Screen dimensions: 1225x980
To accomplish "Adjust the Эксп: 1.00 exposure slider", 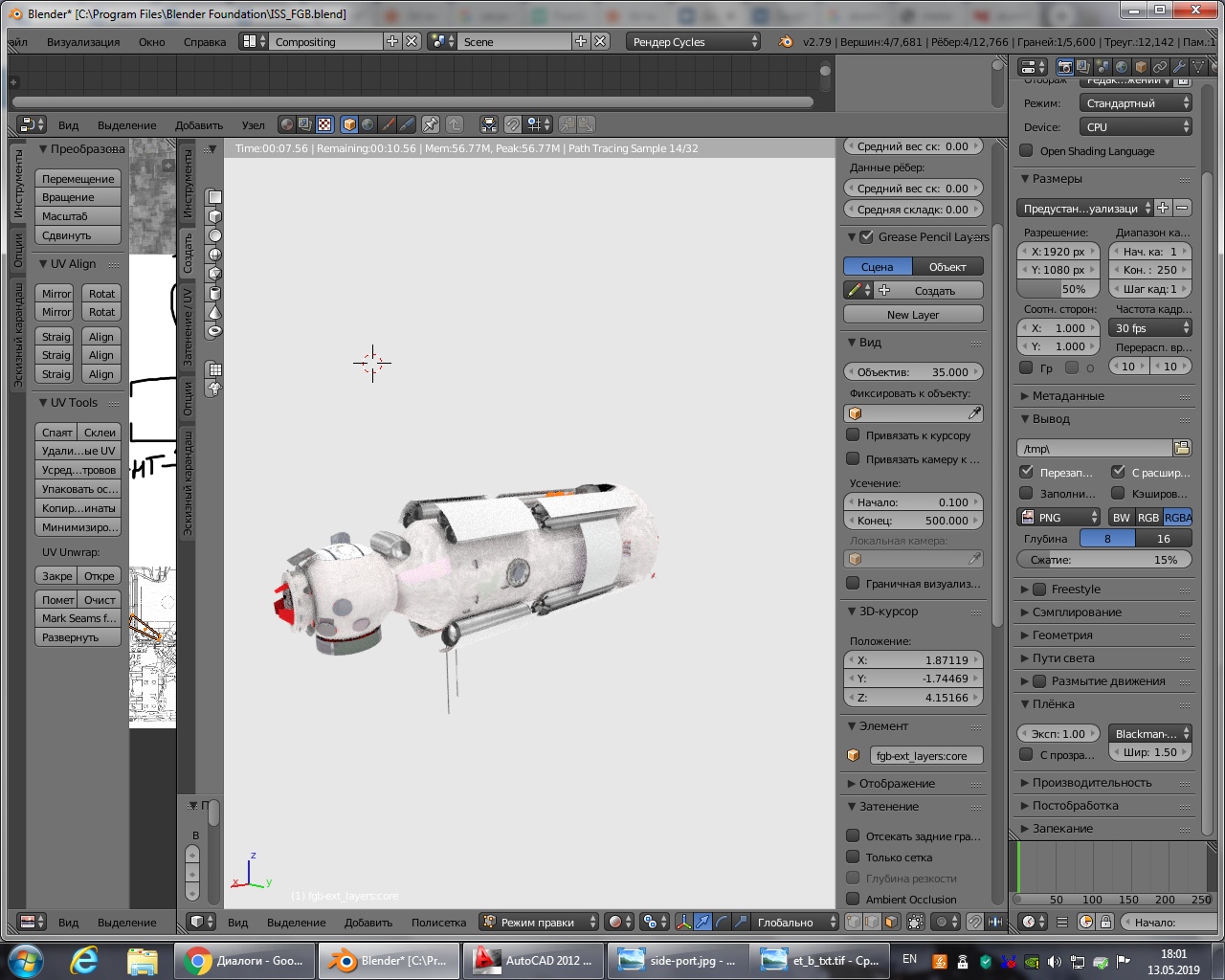I will click(x=1058, y=734).
